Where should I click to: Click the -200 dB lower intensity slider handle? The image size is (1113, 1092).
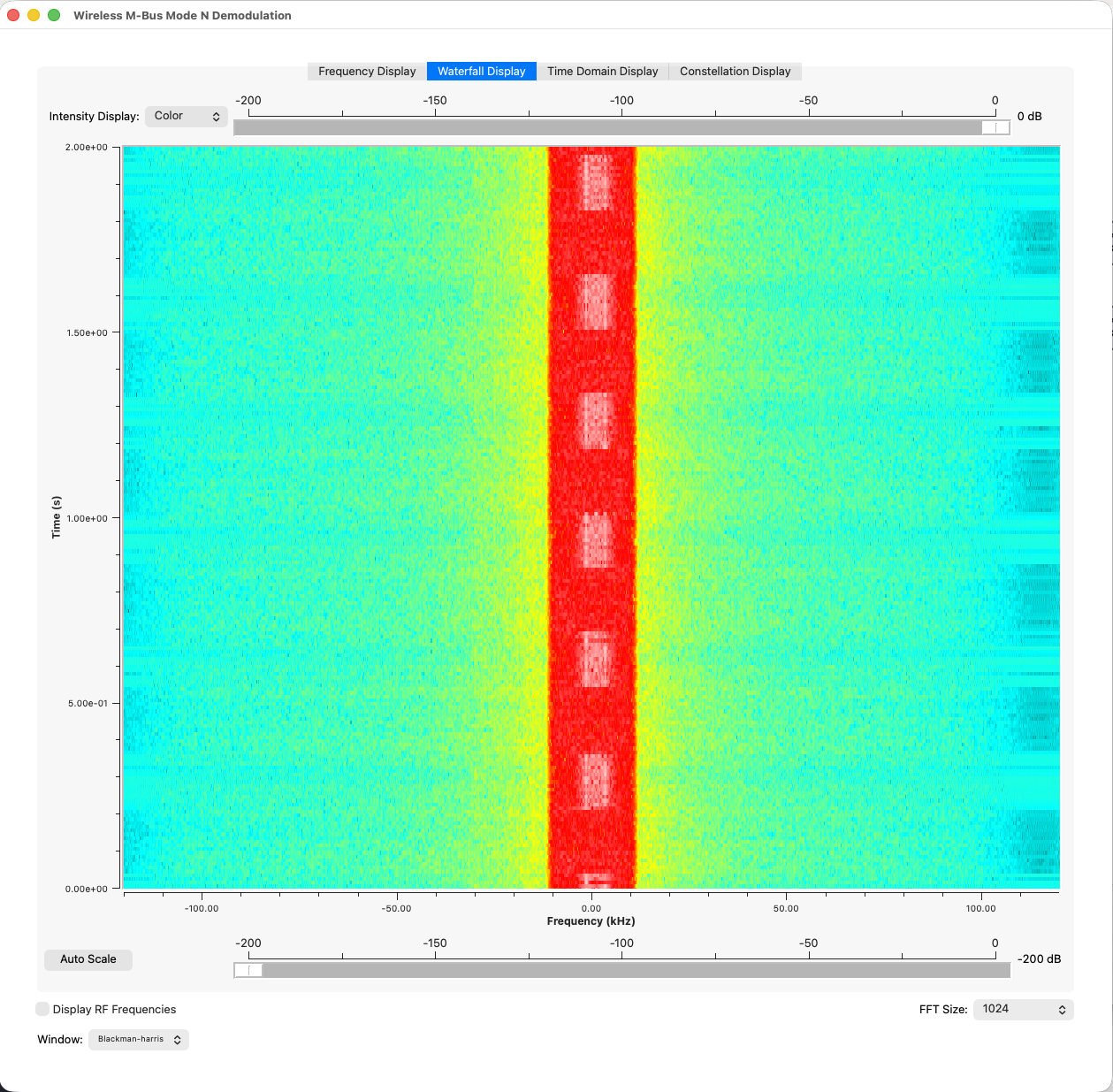pos(248,970)
